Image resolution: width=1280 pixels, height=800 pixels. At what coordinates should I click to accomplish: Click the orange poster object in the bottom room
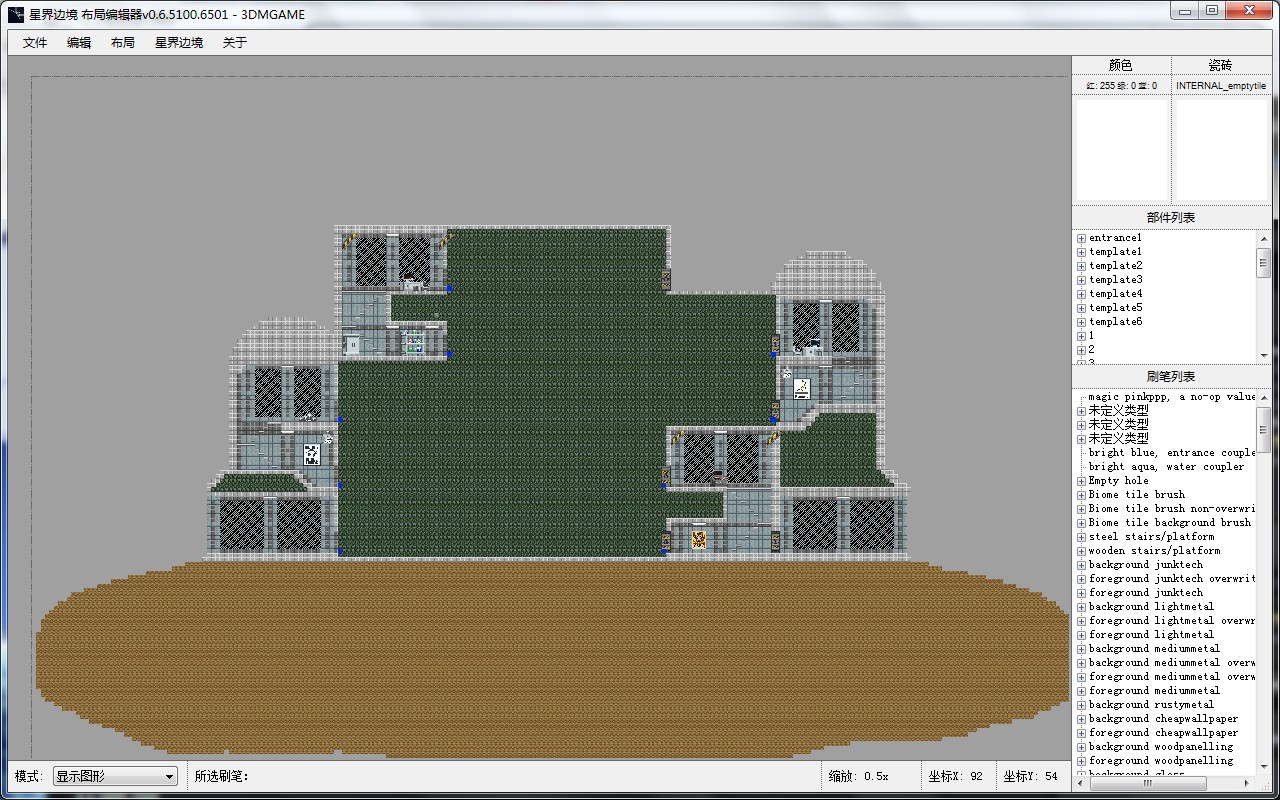click(x=699, y=540)
